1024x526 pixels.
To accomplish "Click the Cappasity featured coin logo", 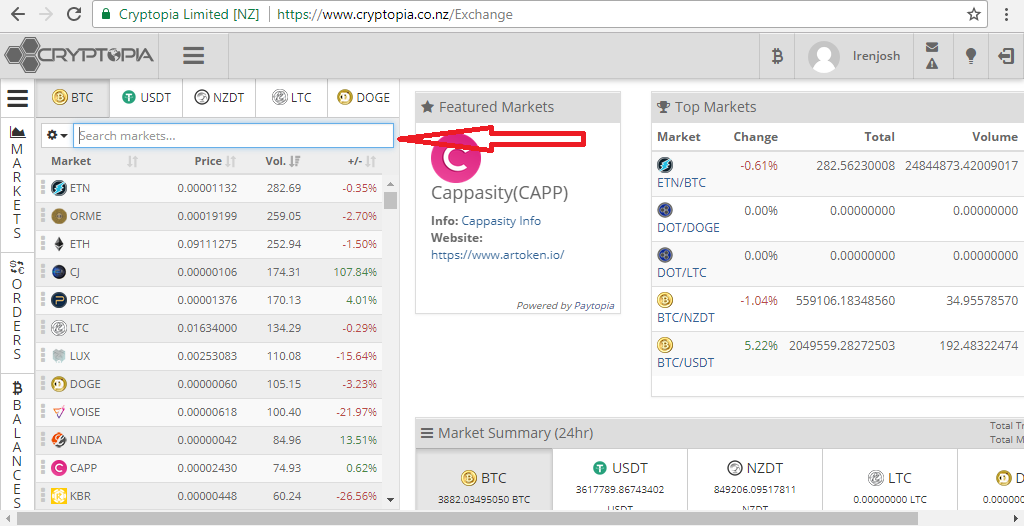I will pyautogui.click(x=456, y=158).
